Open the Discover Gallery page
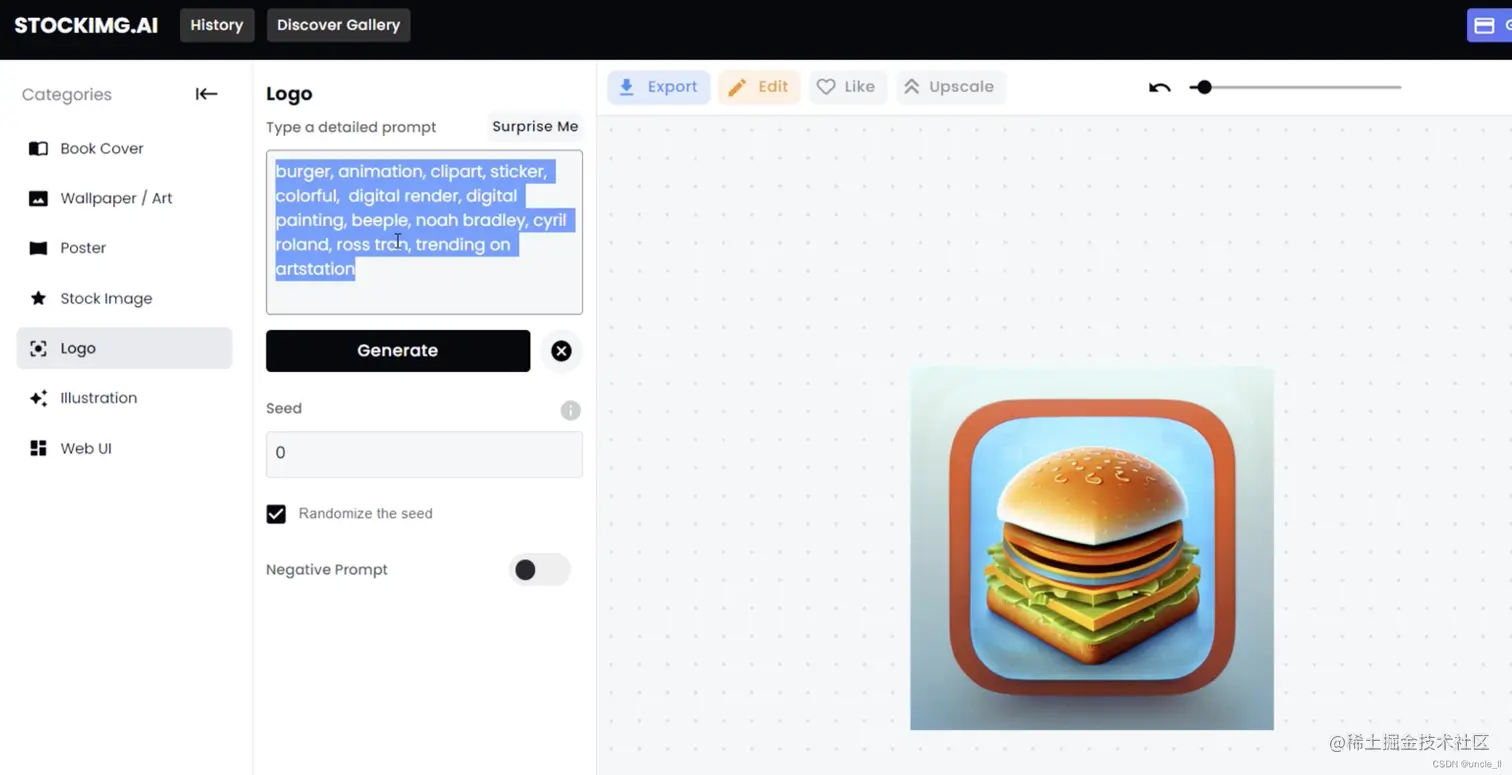 [x=338, y=25]
